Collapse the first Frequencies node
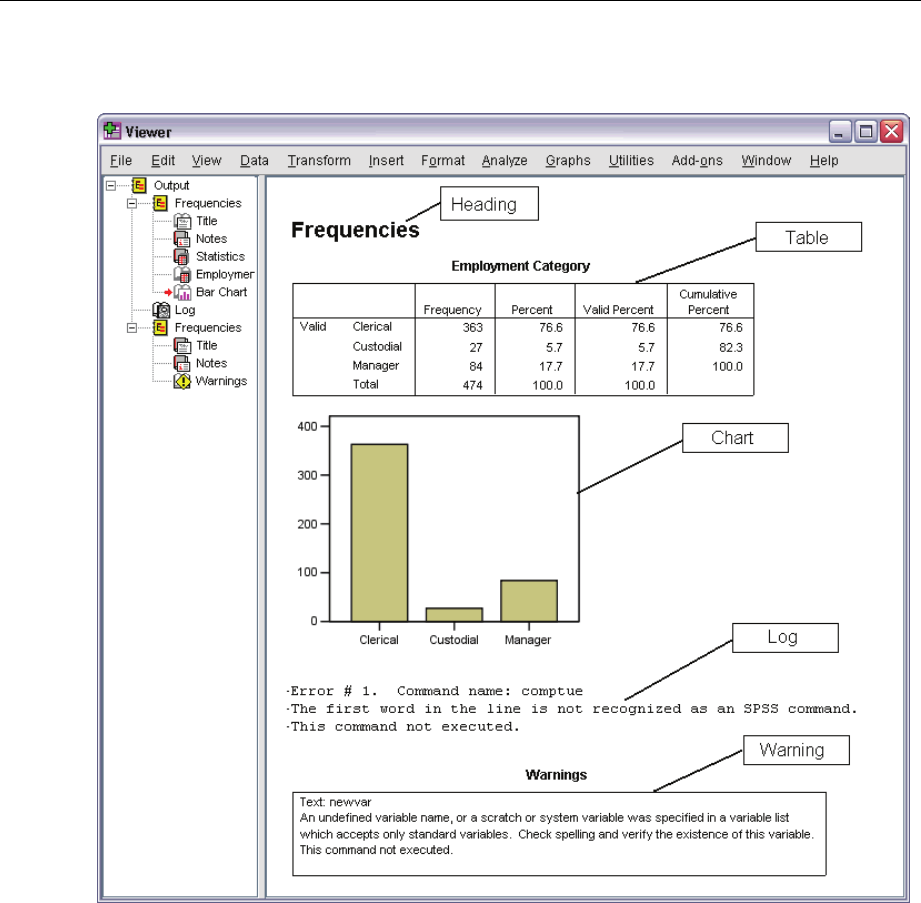 click(132, 203)
